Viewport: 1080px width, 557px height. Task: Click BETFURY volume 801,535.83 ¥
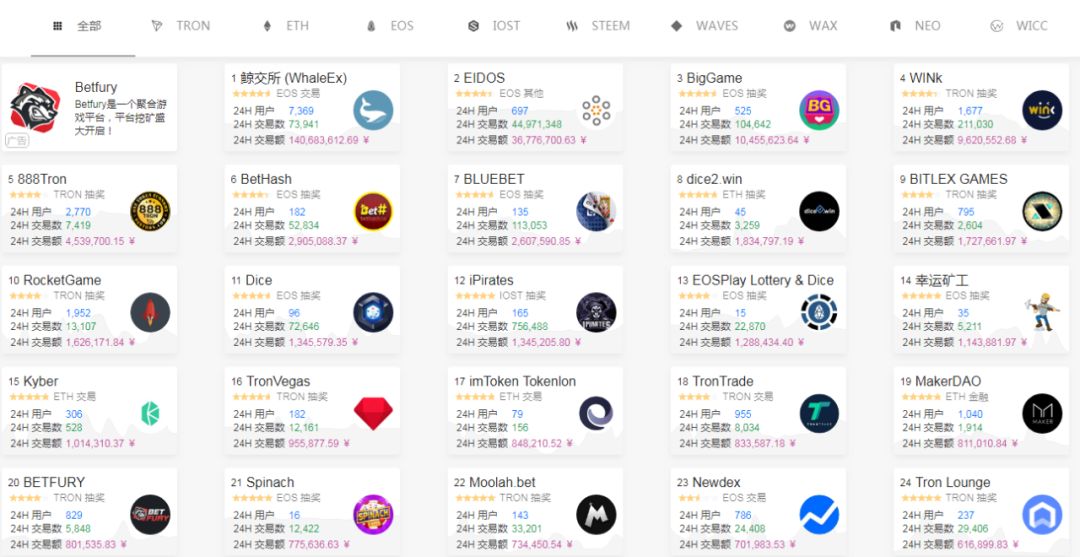[96, 545]
